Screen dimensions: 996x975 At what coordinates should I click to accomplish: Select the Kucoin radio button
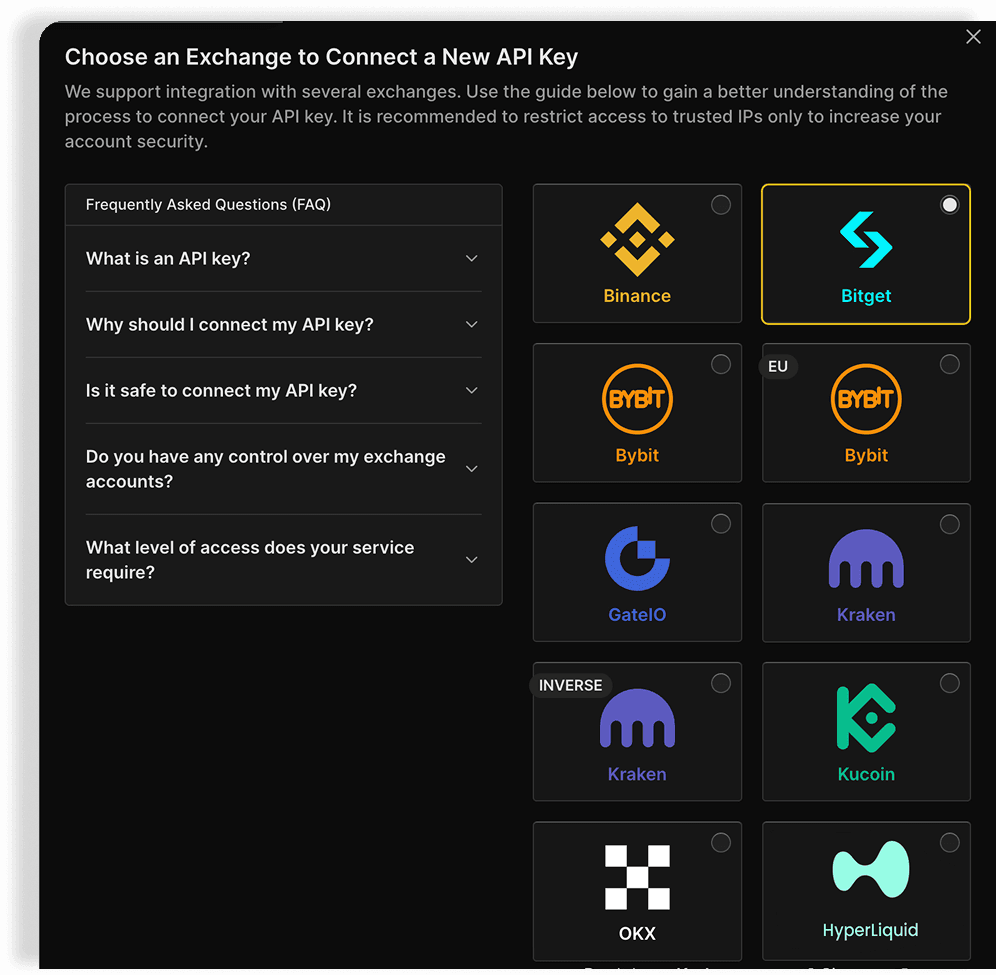pos(949,683)
